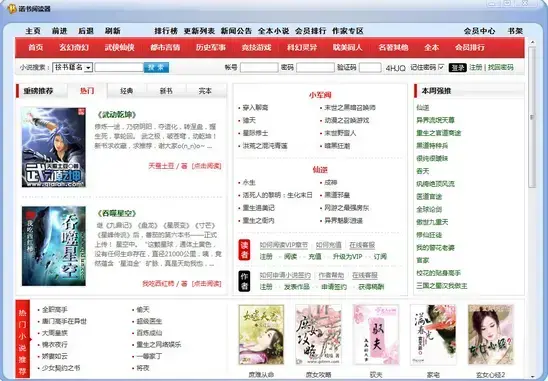The image size is (548, 381).
Task: Select 玄幻奇幻 category in red navigation bar
Action: pos(74,47)
